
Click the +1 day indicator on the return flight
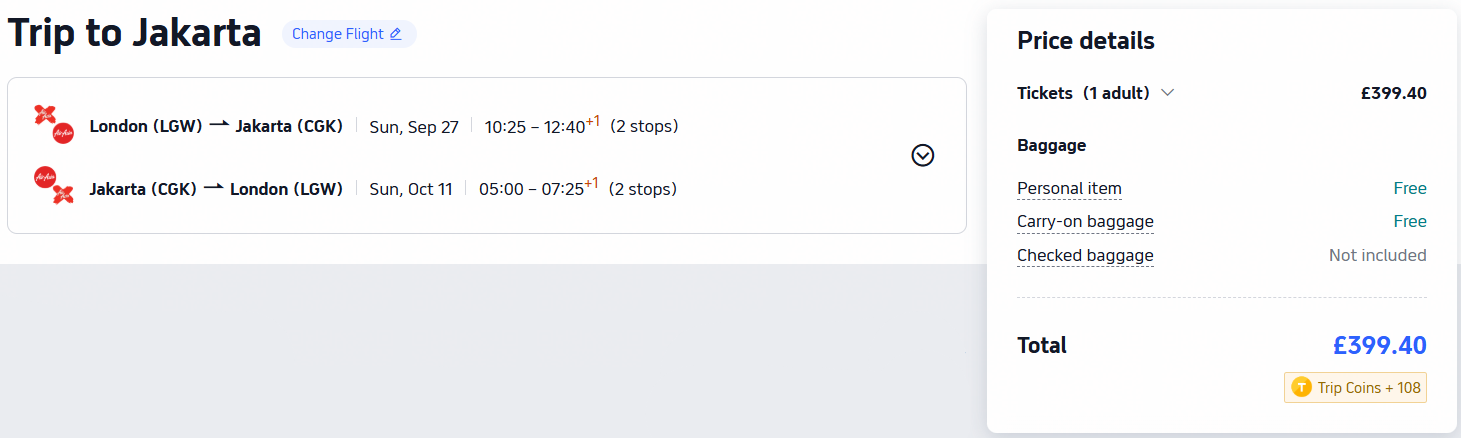pos(592,183)
